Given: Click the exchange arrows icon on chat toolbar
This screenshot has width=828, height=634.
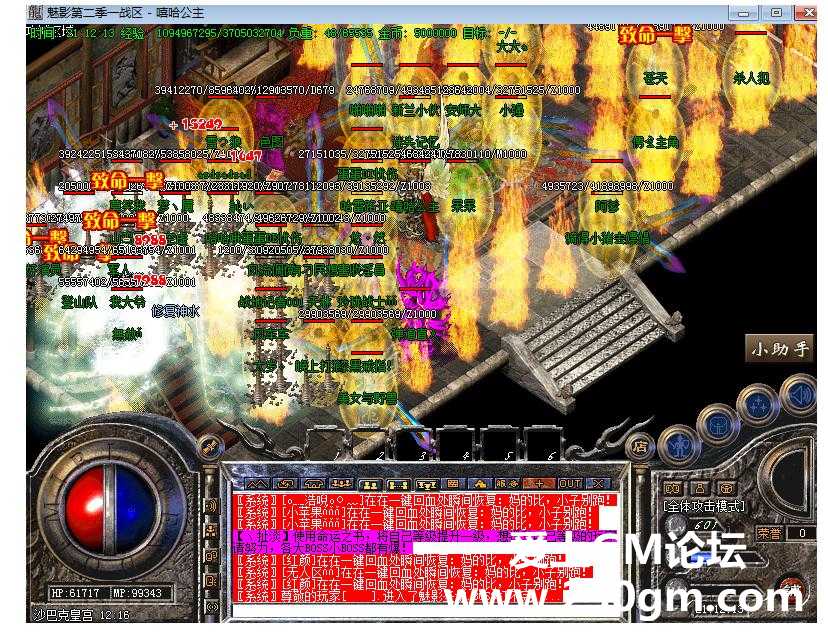Looking at the screenshot, I should tap(285, 484).
